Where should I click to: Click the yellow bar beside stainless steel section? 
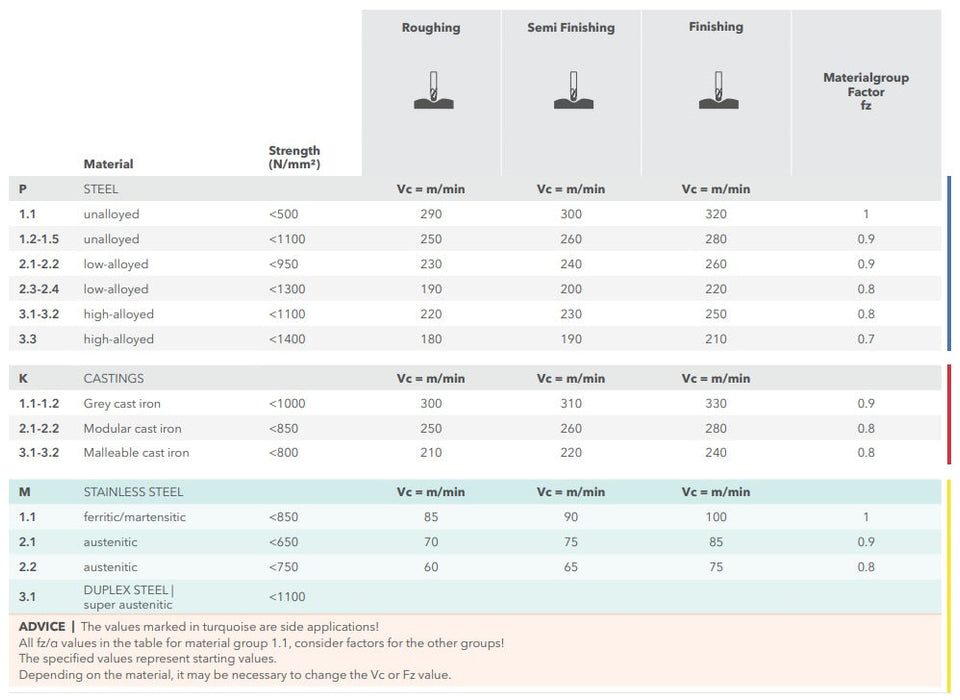948,585
